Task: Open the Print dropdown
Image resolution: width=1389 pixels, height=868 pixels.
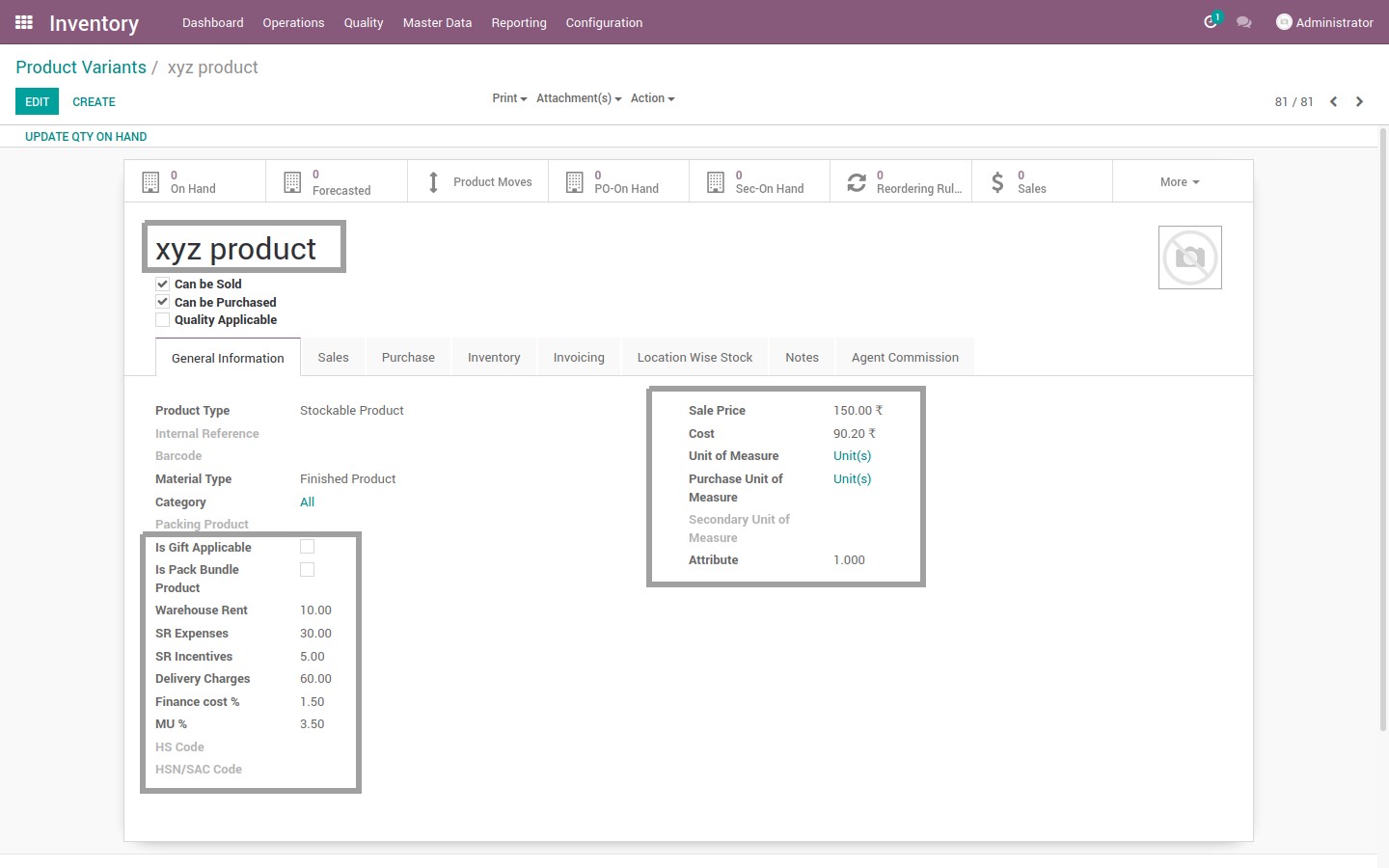Action: [508, 97]
